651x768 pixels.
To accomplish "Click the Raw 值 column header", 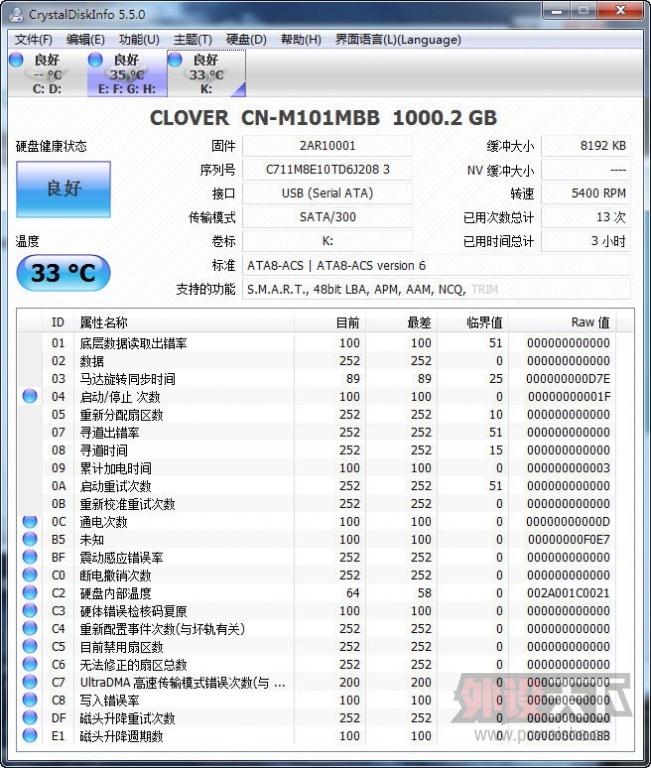I will click(x=562, y=322).
